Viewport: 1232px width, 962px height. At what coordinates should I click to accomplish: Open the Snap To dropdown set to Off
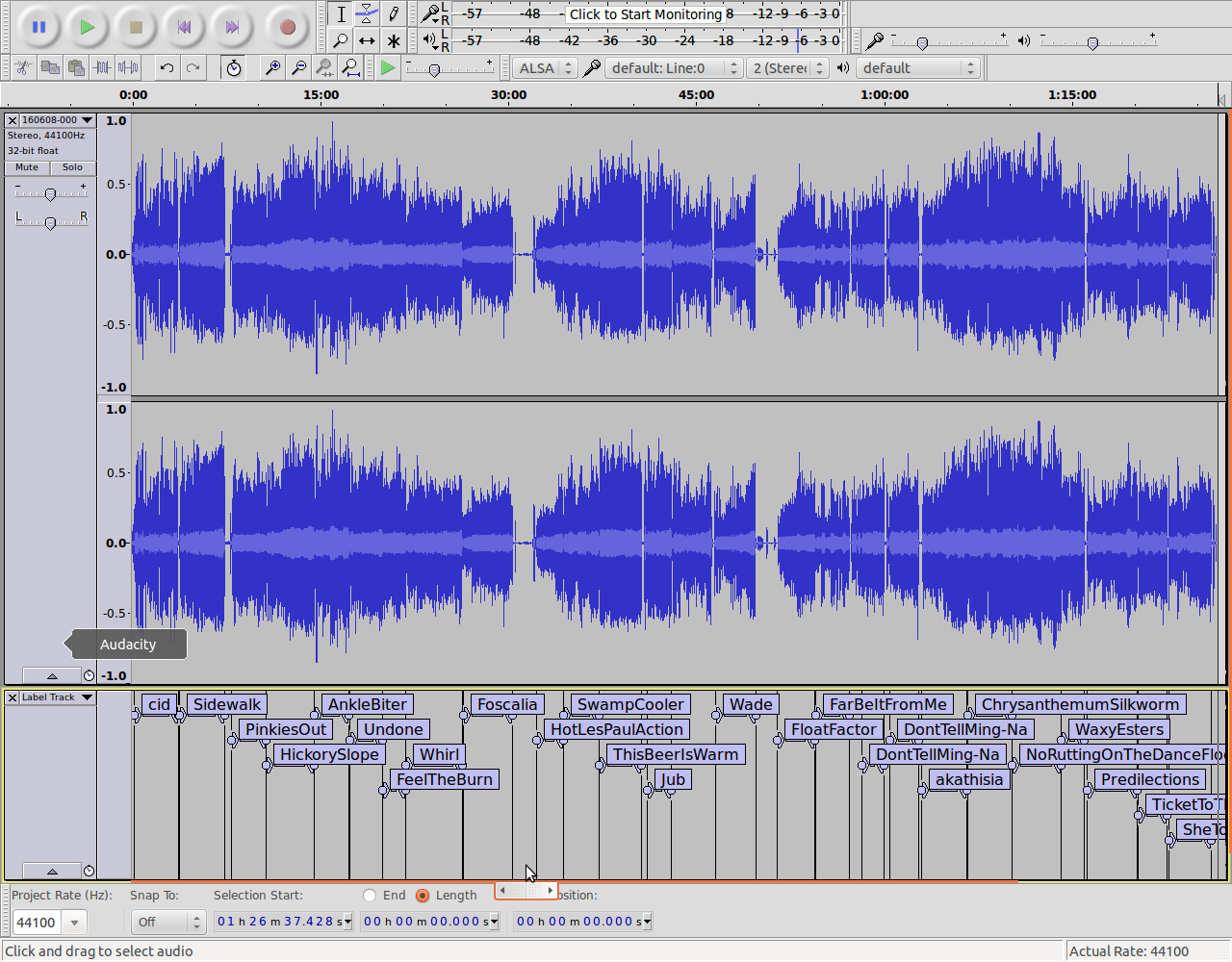[x=167, y=922]
